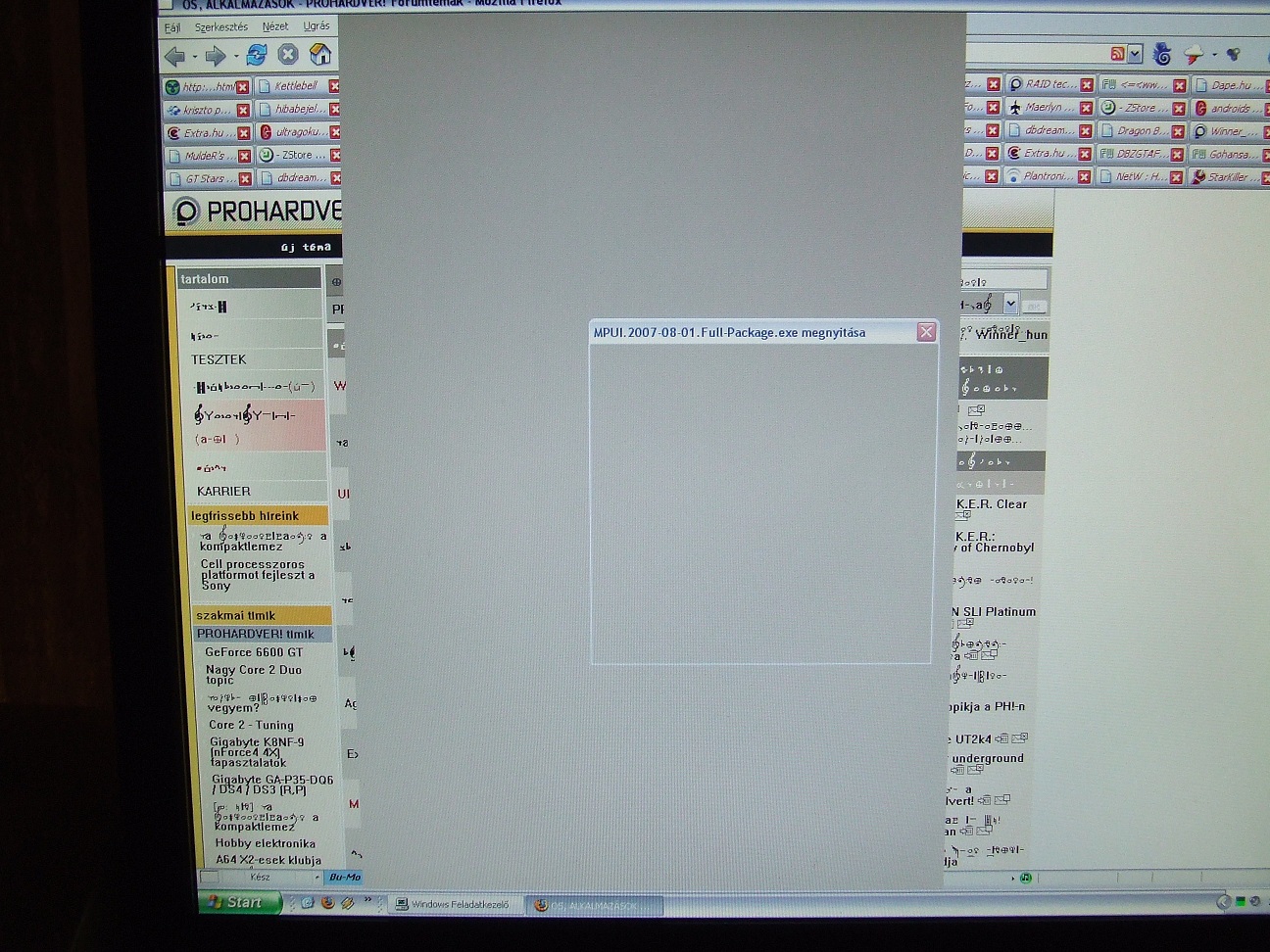Viewport: 1270px width, 952px height.
Task: Click the weather cloud toolbar icon
Action: [x=1195, y=55]
